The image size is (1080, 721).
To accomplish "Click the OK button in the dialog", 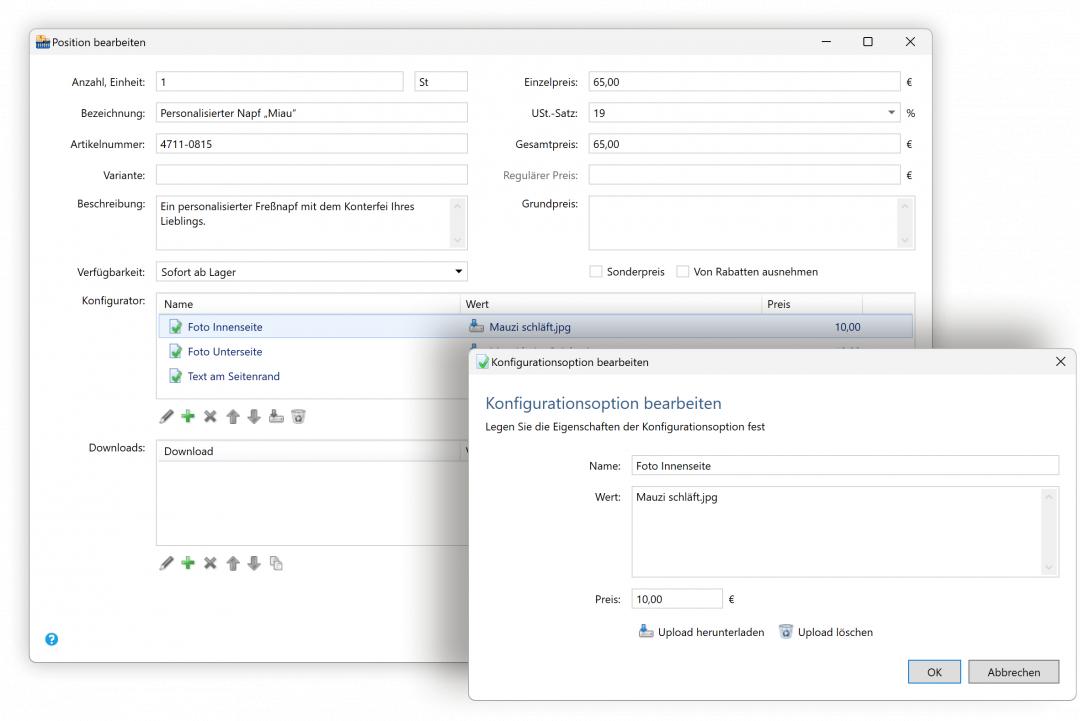I will (x=933, y=671).
